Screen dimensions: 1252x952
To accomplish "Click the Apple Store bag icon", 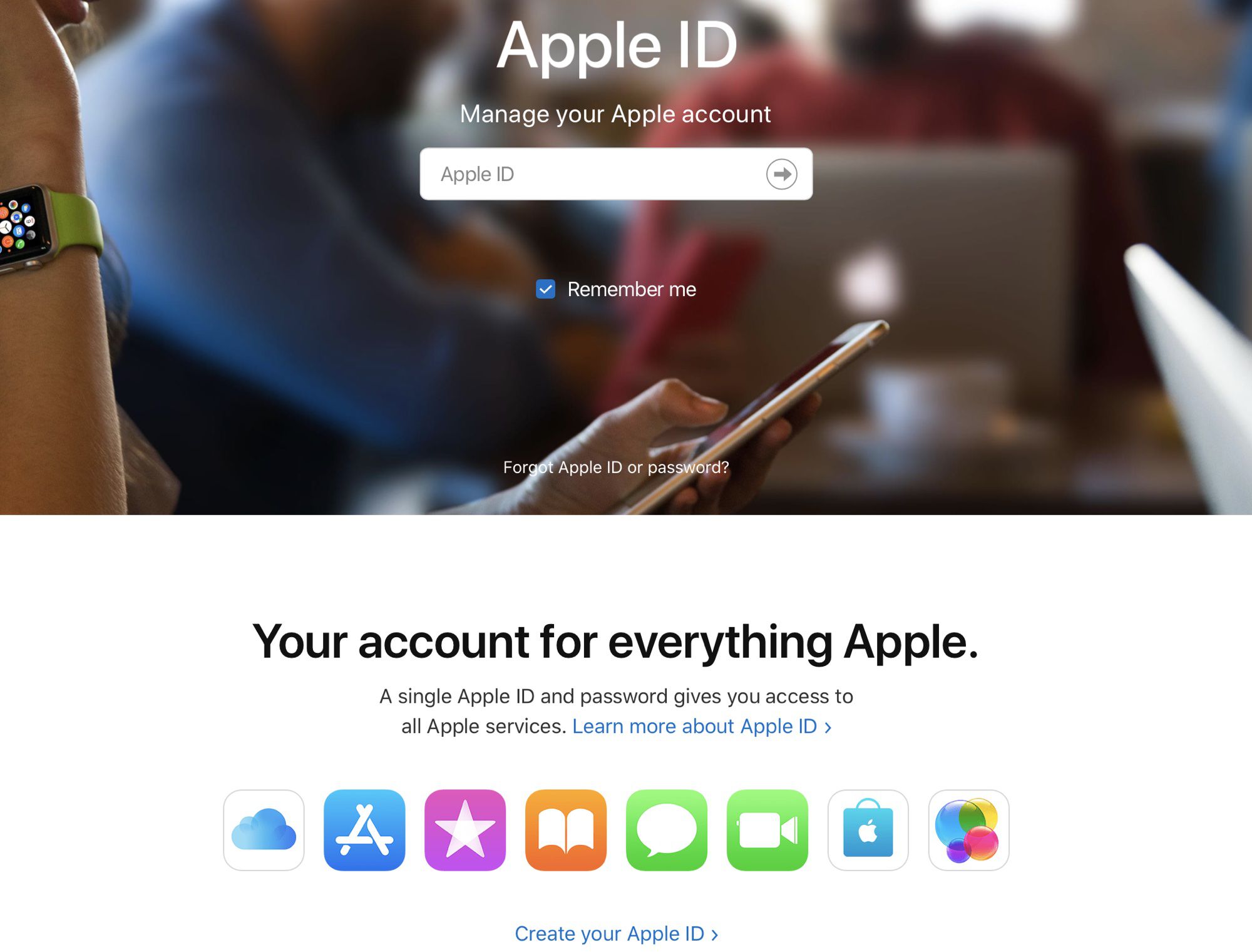I will click(868, 830).
